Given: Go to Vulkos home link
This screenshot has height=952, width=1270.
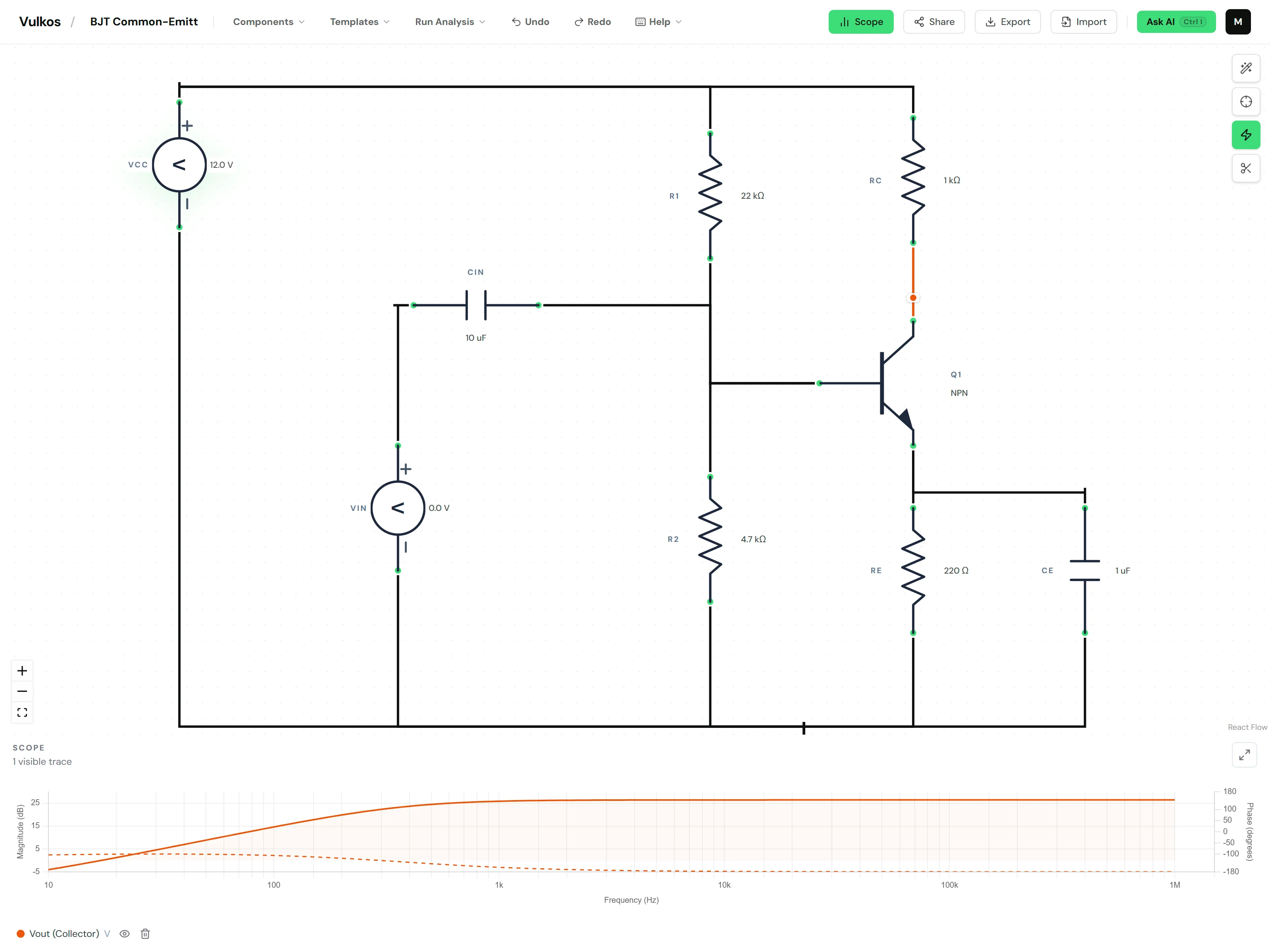Looking at the screenshot, I should [40, 22].
